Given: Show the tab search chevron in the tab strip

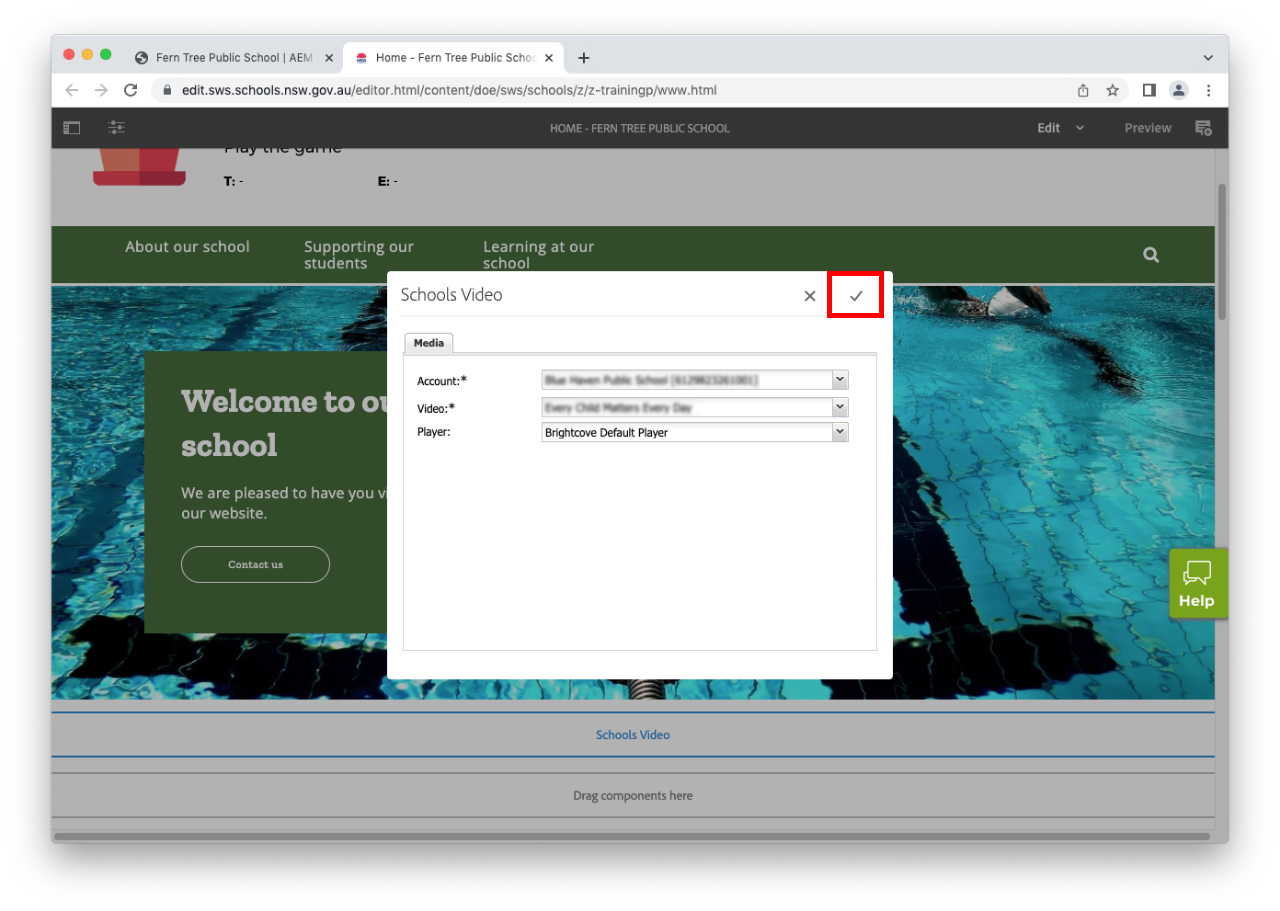Looking at the screenshot, I should [1208, 58].
